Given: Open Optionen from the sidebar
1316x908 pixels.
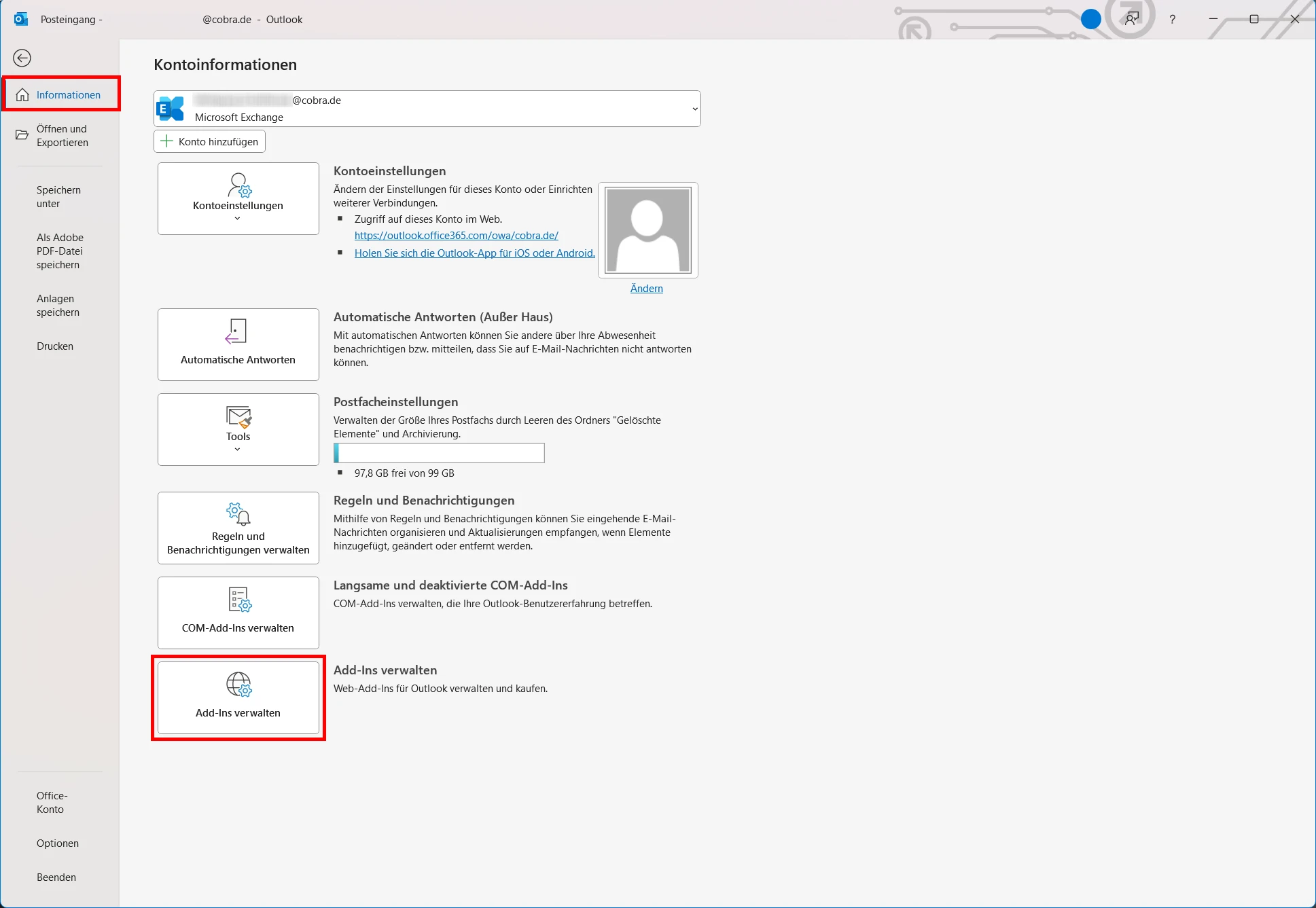Looking at the screenshot, I should tap(58, 843).
